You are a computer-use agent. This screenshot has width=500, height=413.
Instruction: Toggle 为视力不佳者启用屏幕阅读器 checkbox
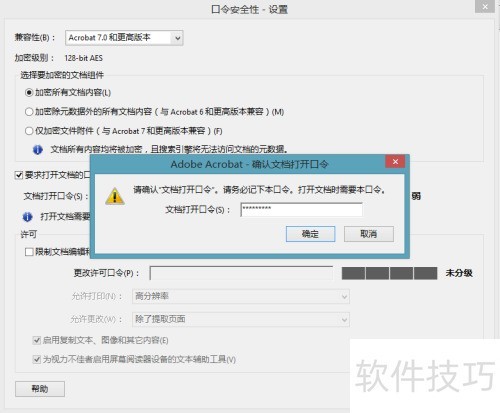pyautogui.click(x=37, y=359)
